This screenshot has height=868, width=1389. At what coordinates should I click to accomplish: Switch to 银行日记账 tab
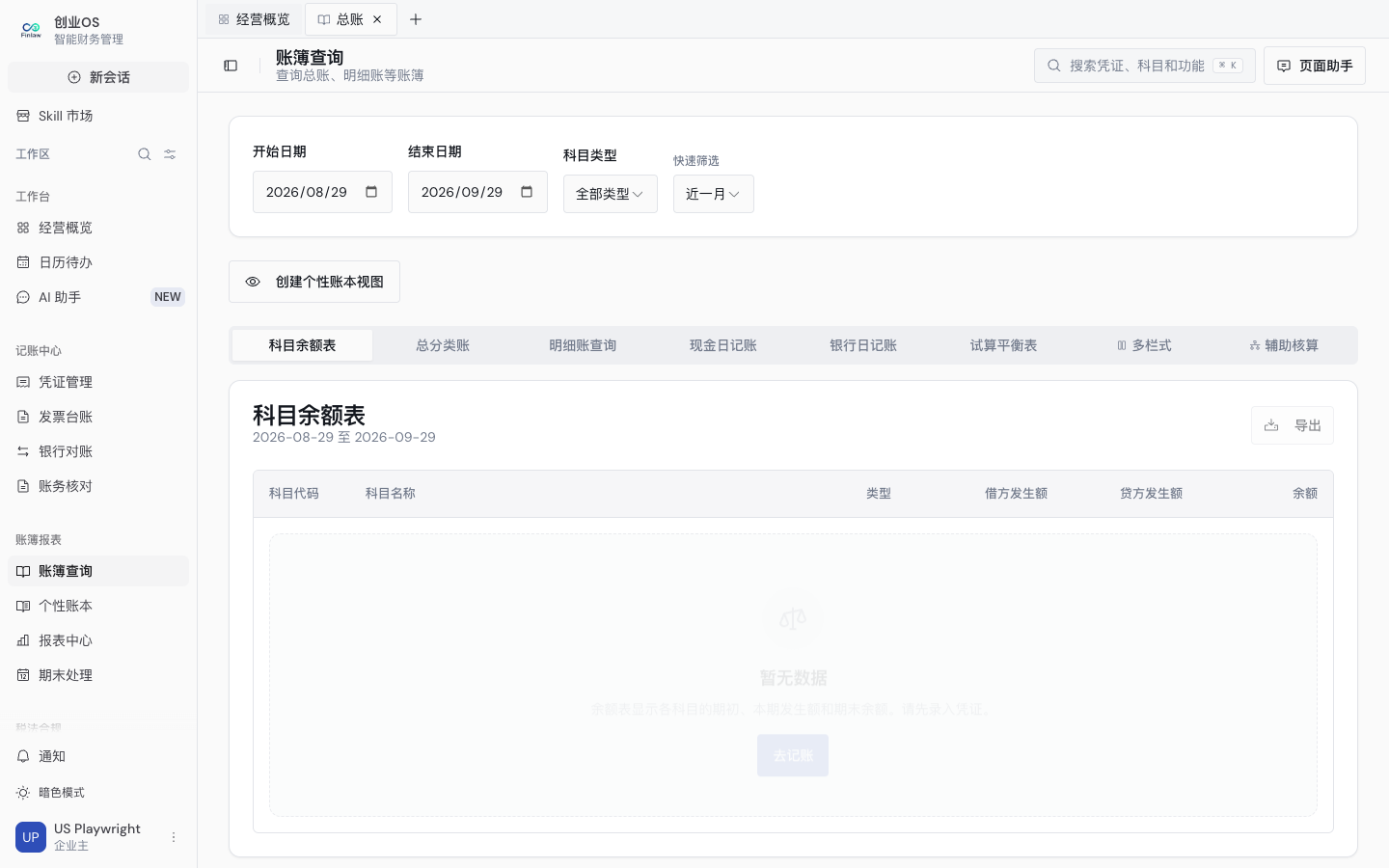pyautogui.click(x=863, y=345)
